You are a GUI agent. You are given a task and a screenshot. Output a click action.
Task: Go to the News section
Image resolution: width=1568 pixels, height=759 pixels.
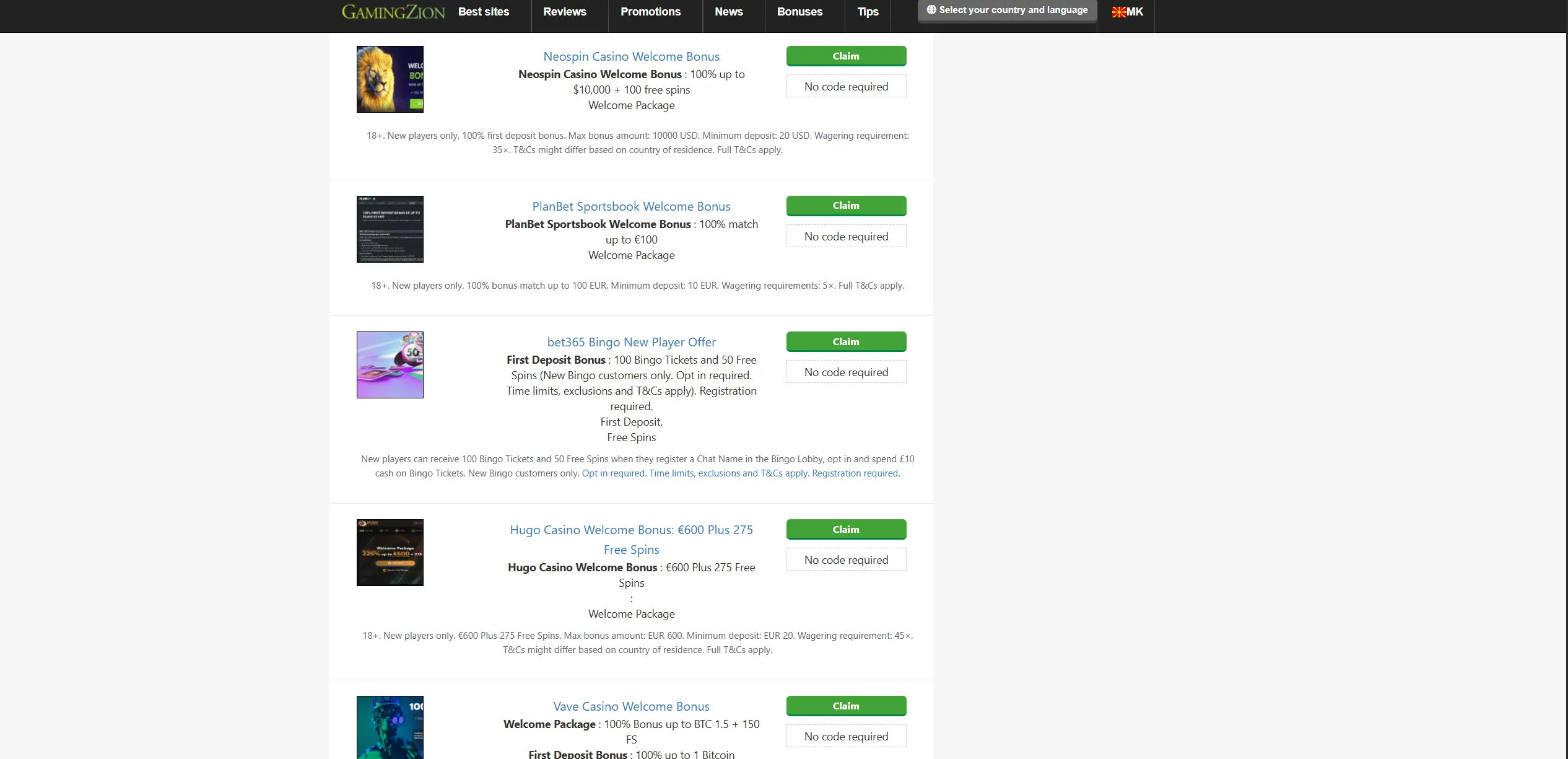(729, 12)
